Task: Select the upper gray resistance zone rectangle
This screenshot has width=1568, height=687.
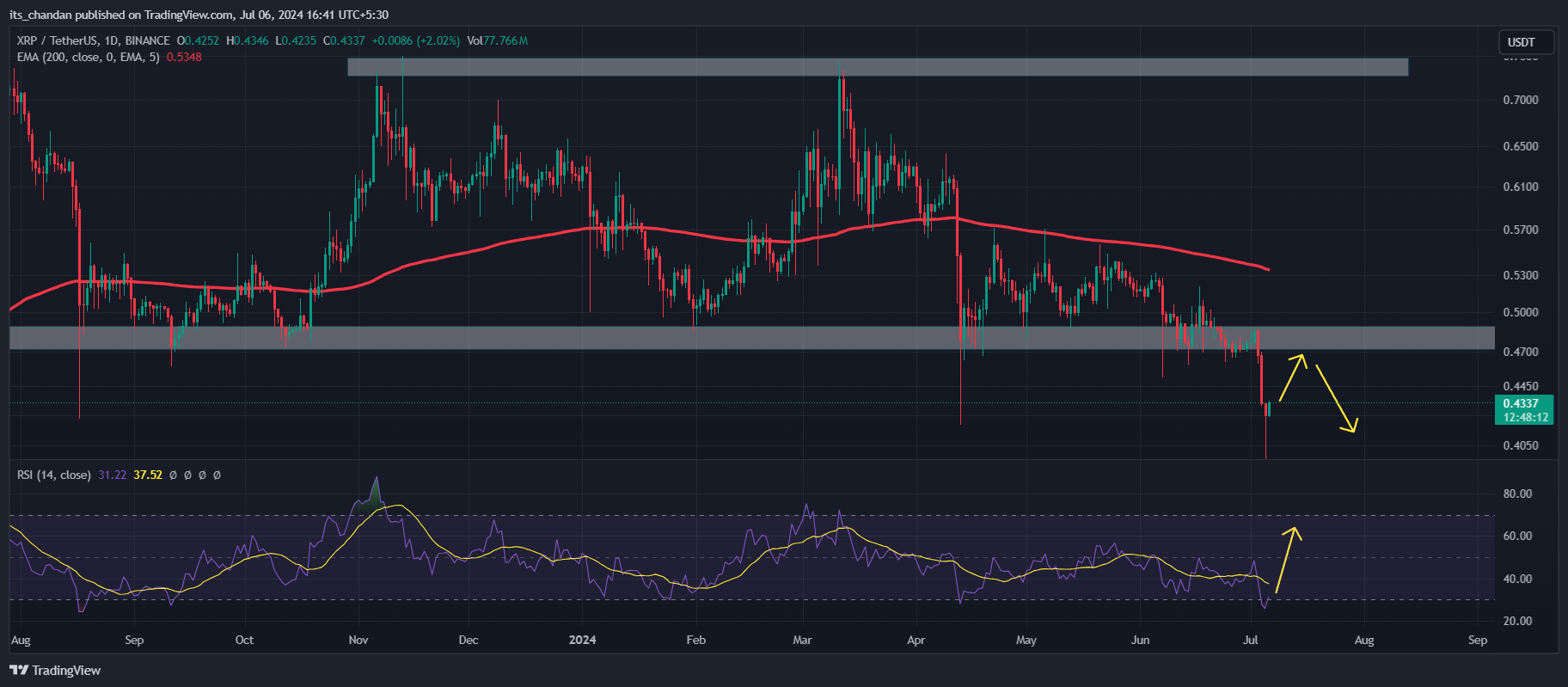Action: click(877, 67)
